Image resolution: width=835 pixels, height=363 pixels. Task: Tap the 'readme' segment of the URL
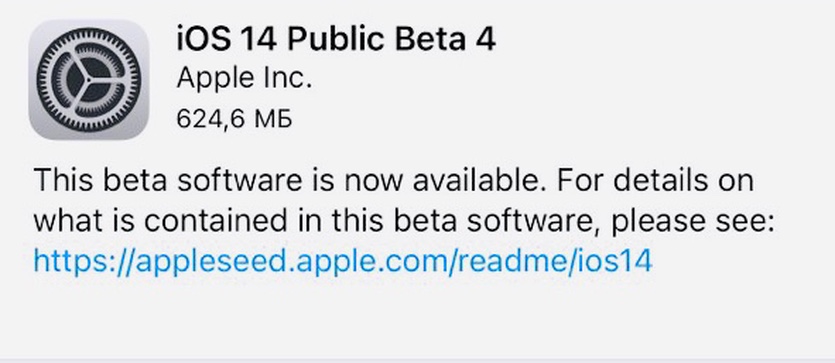[511, 260]
